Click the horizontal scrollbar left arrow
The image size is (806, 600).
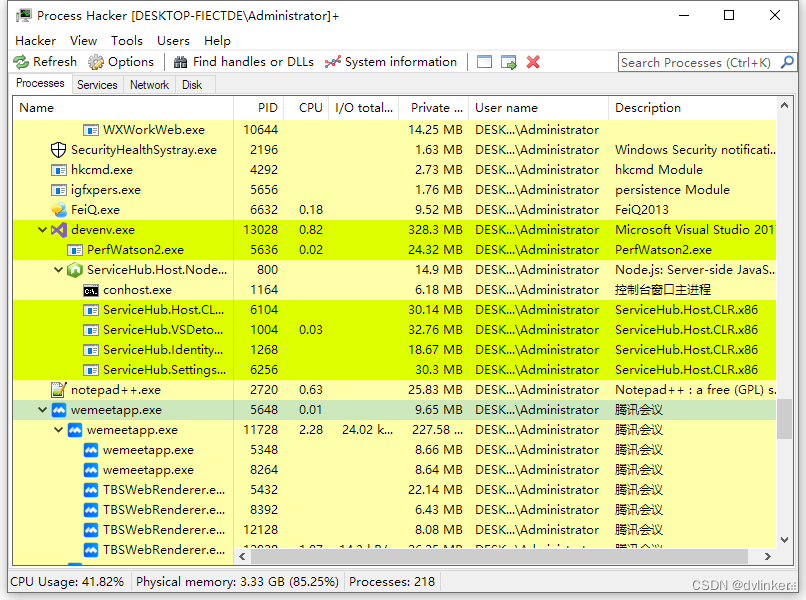click(x=242, y=556)
